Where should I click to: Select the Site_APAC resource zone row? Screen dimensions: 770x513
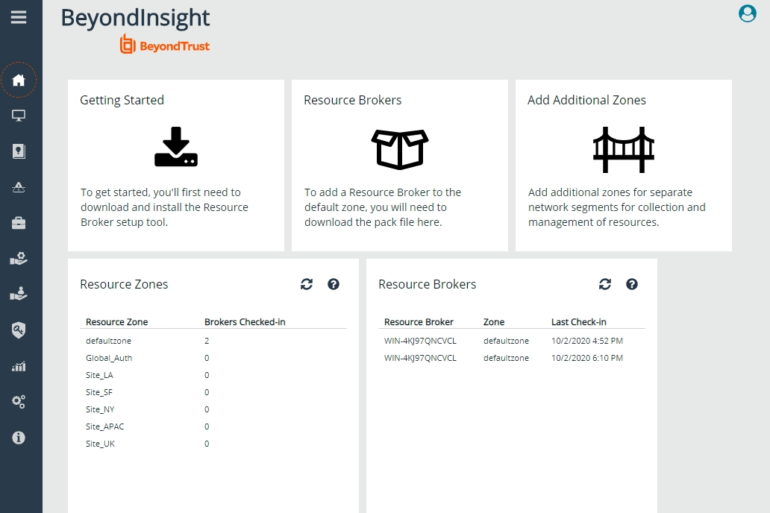(x=105, y=426)
